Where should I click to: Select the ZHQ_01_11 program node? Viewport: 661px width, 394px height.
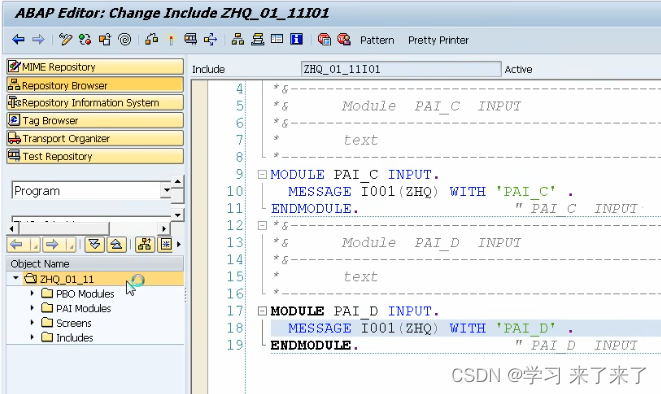pos(67,279)
